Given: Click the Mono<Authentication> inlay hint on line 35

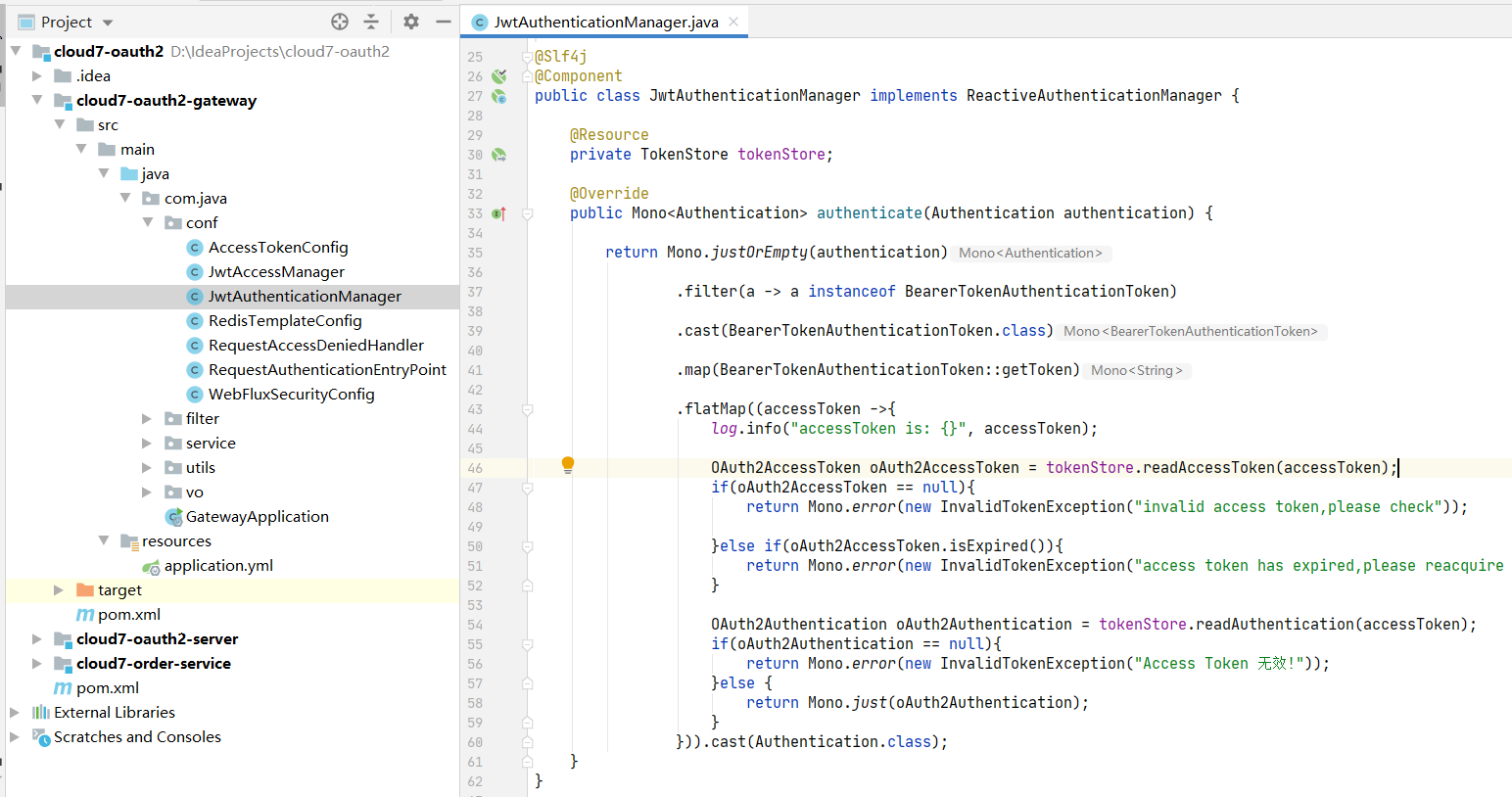Looking at the screenshot, I should tap(1031, 253).
